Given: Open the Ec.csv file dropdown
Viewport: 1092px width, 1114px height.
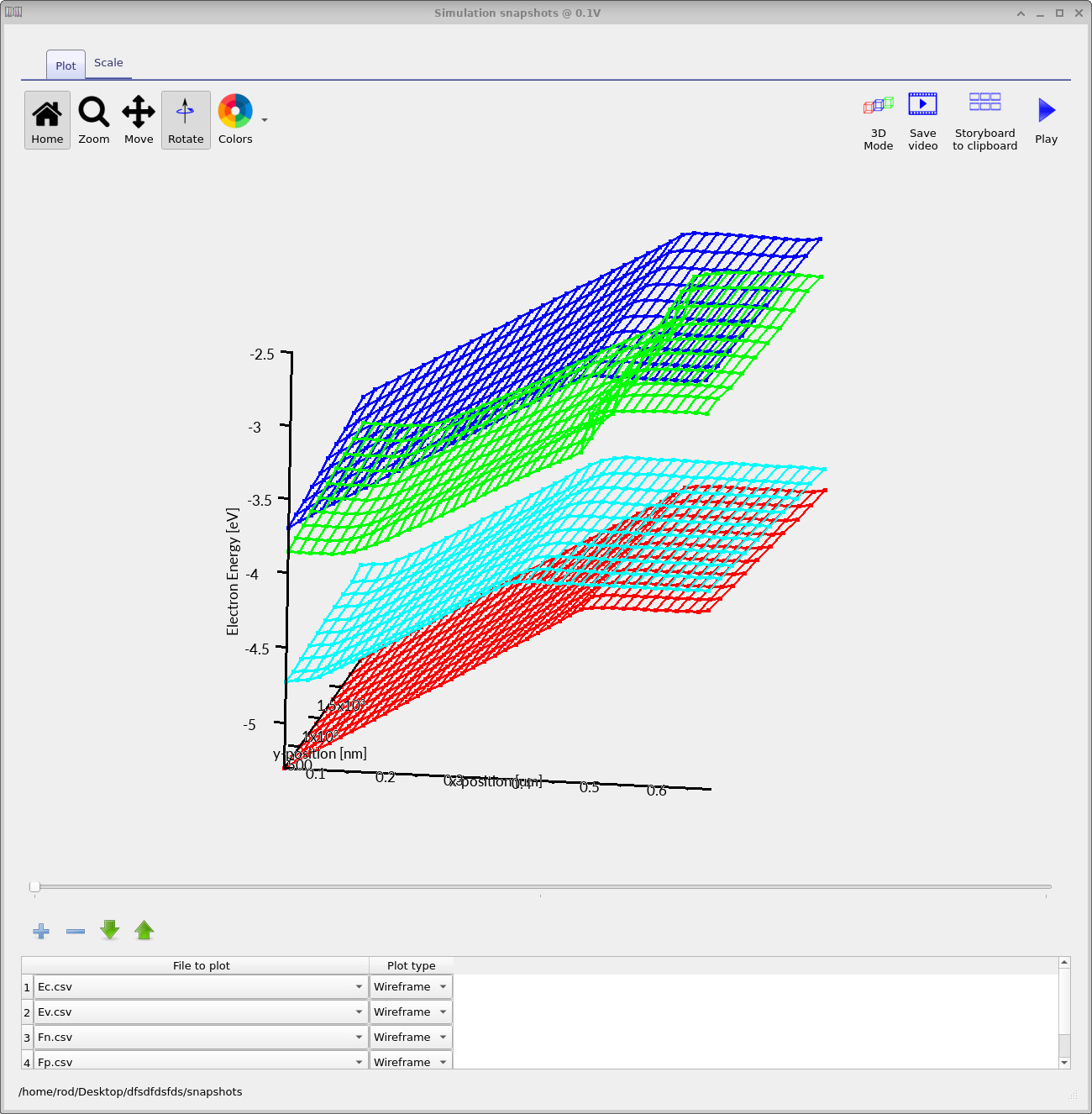Looking at the screenshot, I should coord(201,987).
